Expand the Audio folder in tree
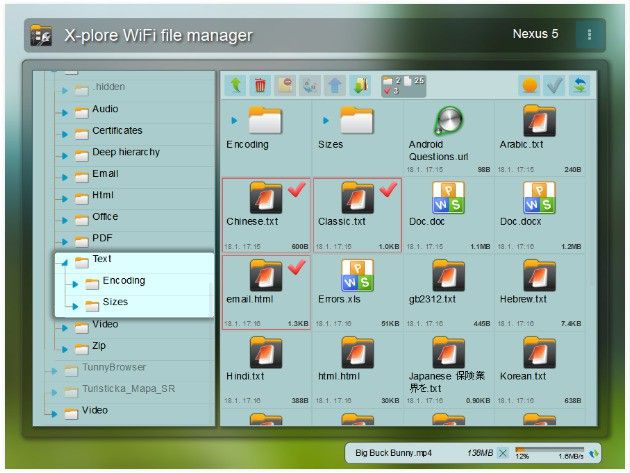 65,113
